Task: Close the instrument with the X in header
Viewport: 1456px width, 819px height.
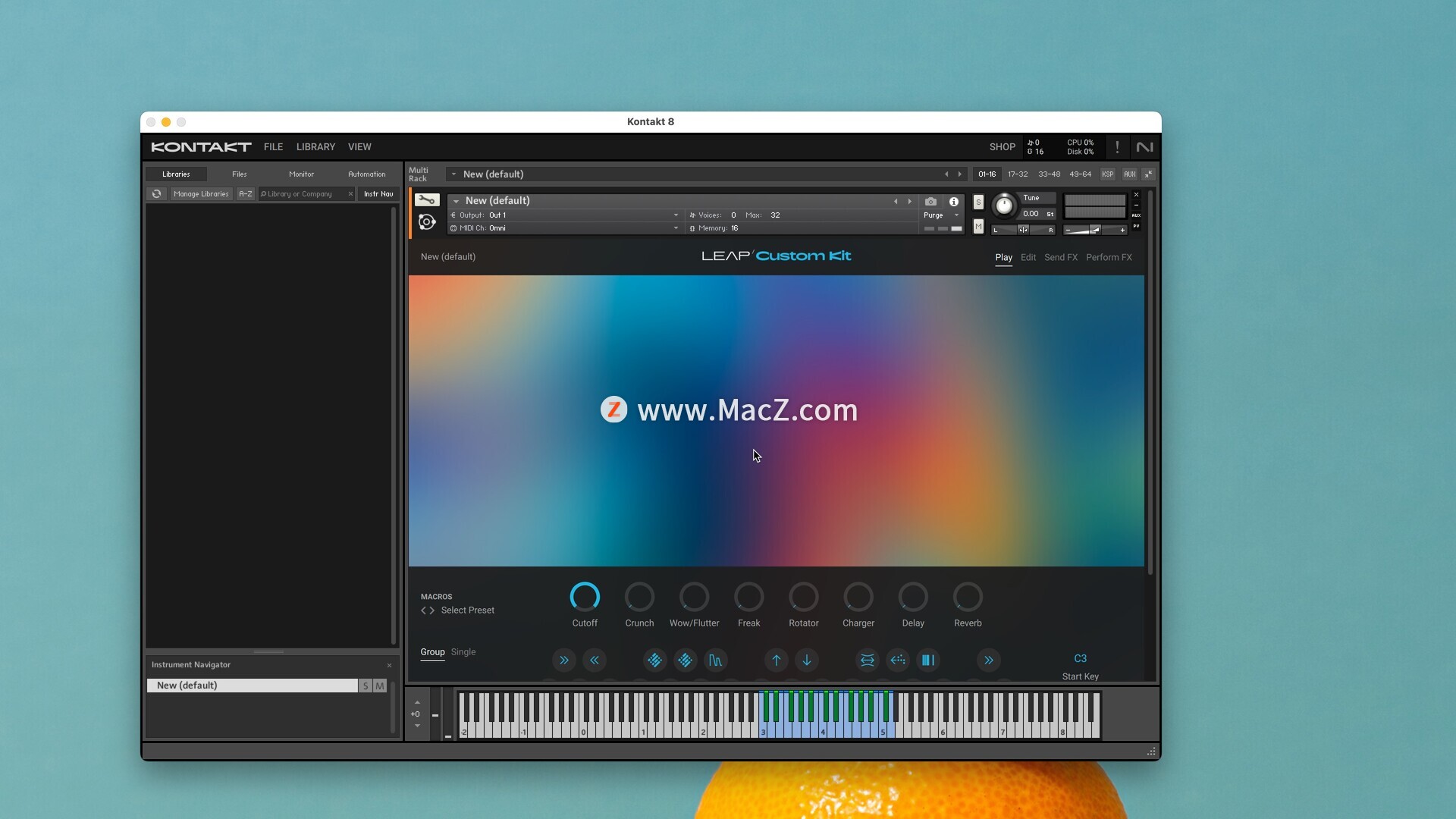Action: 1136,195
